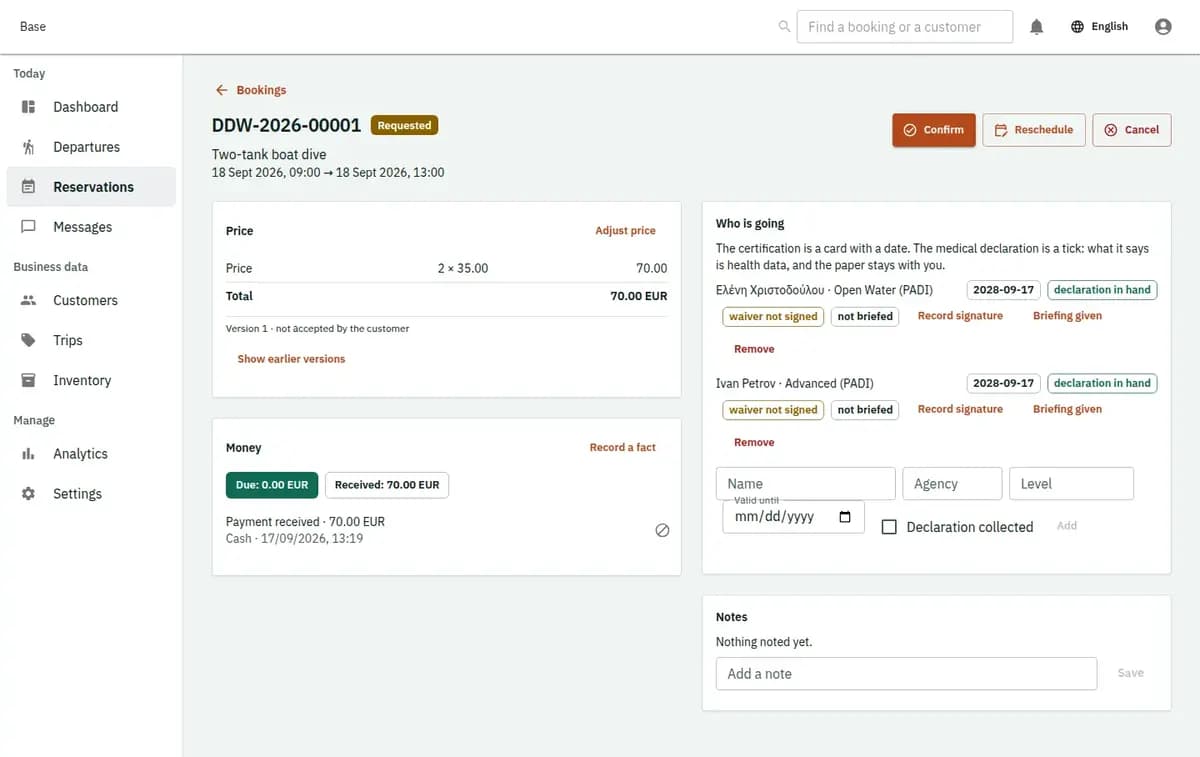Void the cash payment with circle-slash icon
The height and width of the screenshot is (757, 1200).
click(662, 531)
